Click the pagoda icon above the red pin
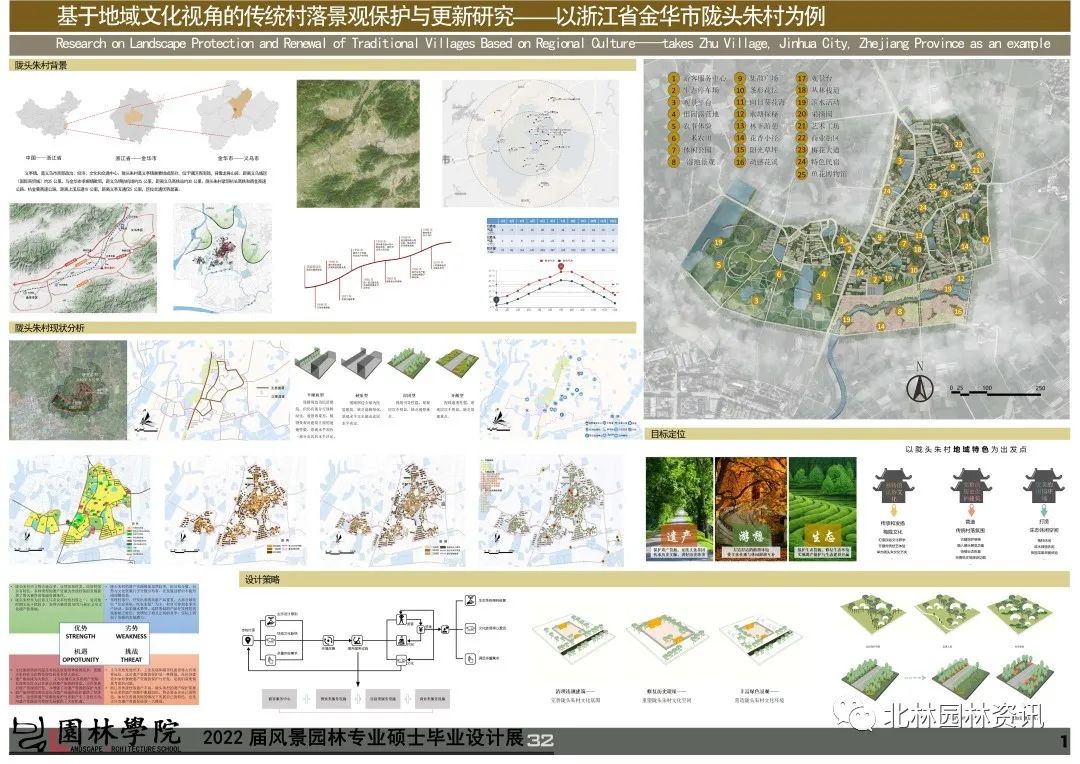 click(x=971, y=486)
